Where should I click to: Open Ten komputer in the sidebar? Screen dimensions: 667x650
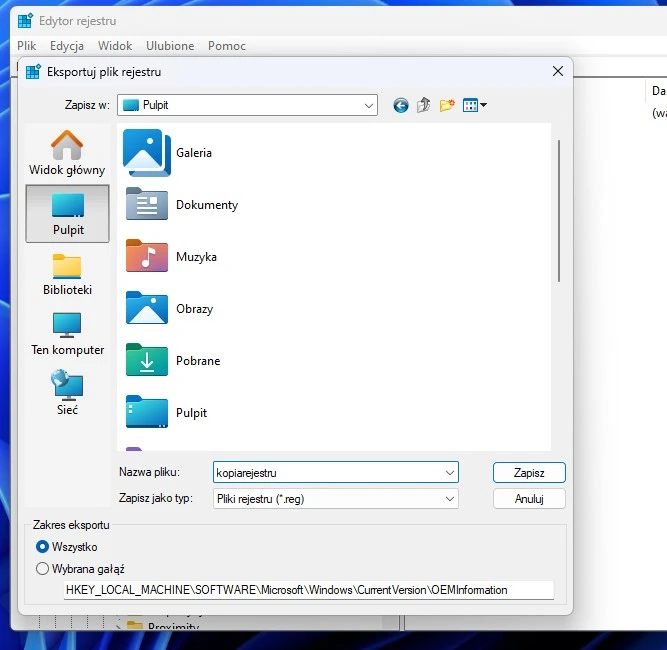[x=67, y=334]
